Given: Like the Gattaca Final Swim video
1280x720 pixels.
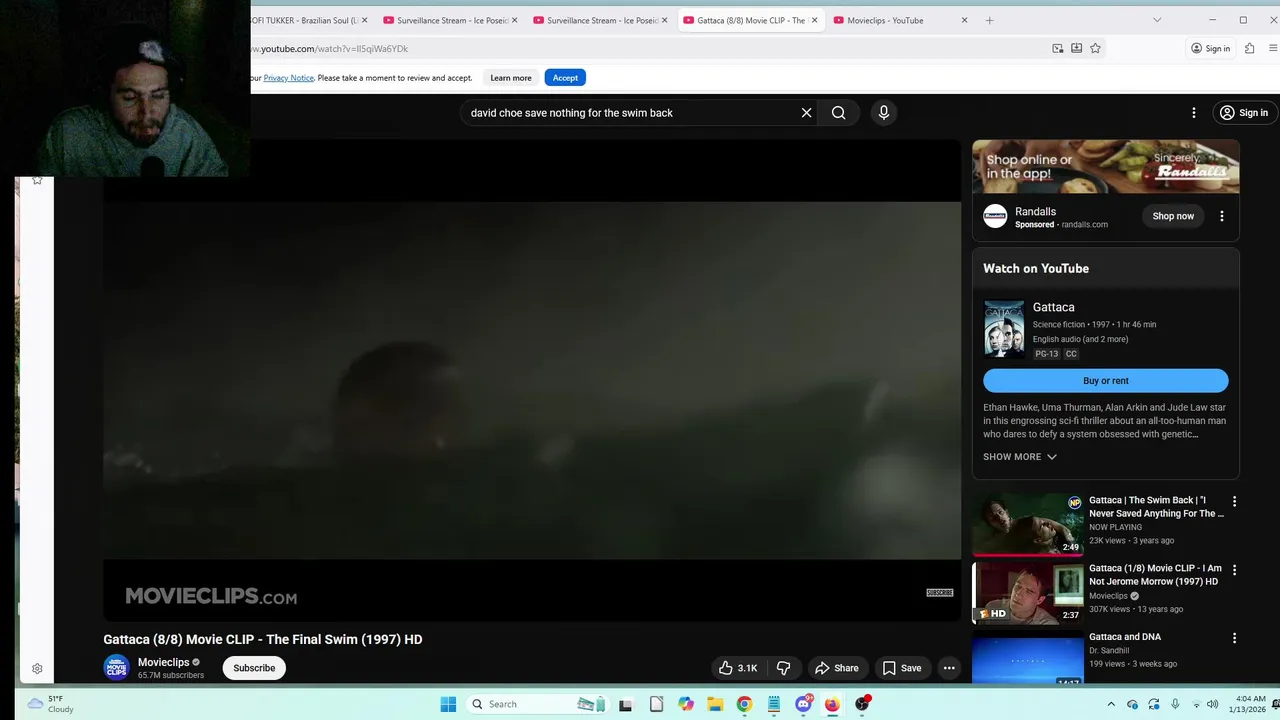Looking at the screenshot, I should [x=738, y=668].
